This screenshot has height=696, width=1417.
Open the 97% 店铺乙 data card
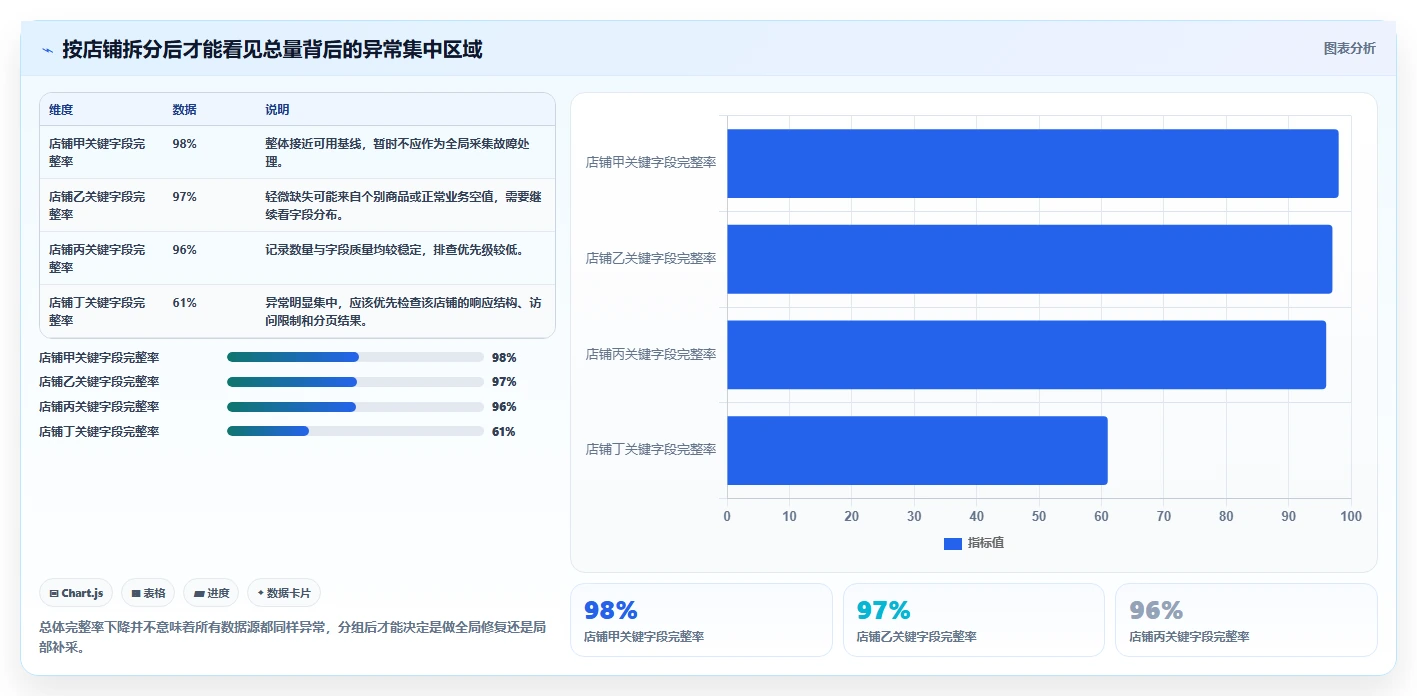(974, 620)
